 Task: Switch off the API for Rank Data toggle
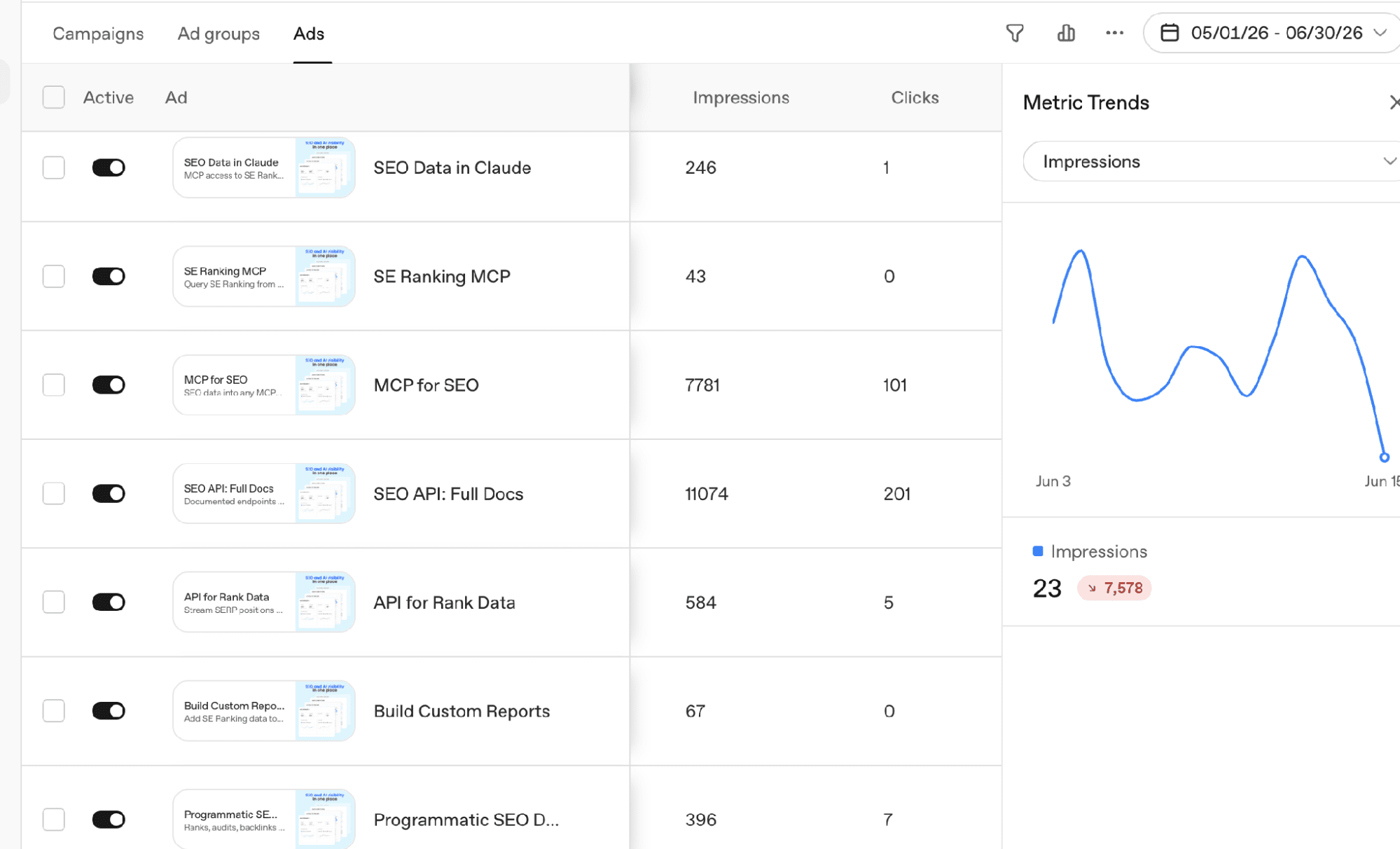[x=109, y=602]
